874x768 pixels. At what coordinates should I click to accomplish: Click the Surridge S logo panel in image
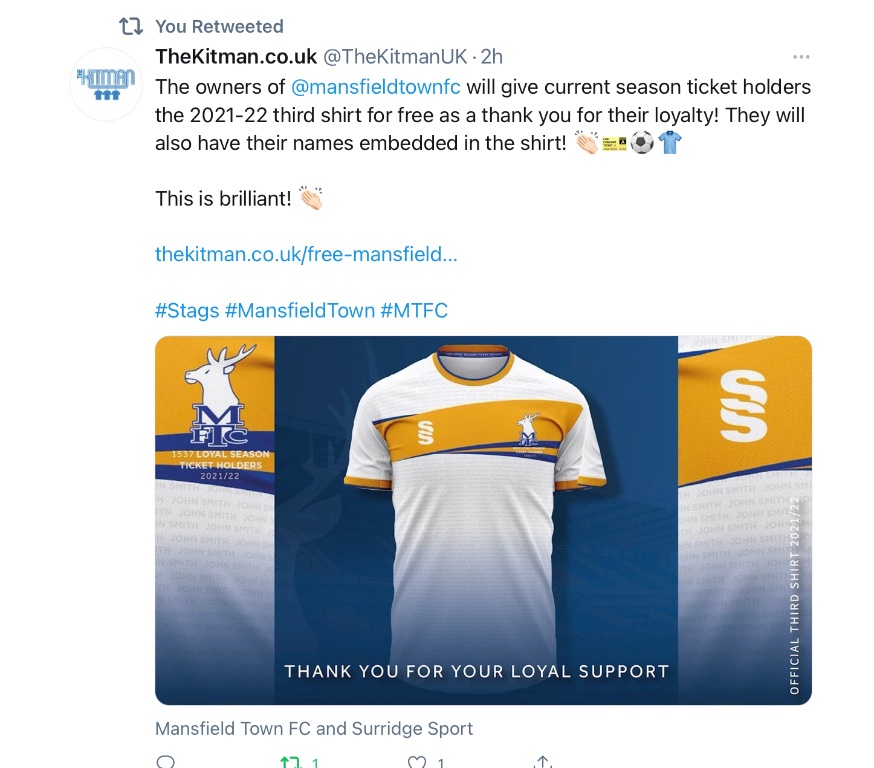point(744,406)
